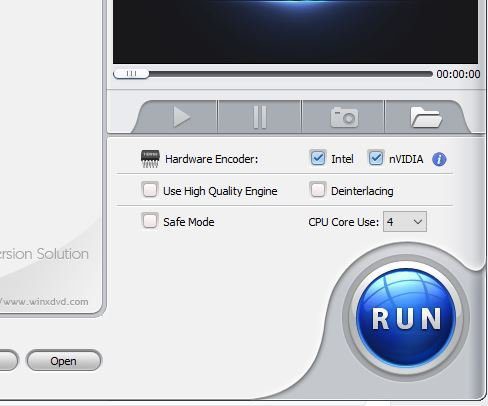Viewport: 488px width, 406px height.
Task: Start preview with the play button
Action: point(182,117)
